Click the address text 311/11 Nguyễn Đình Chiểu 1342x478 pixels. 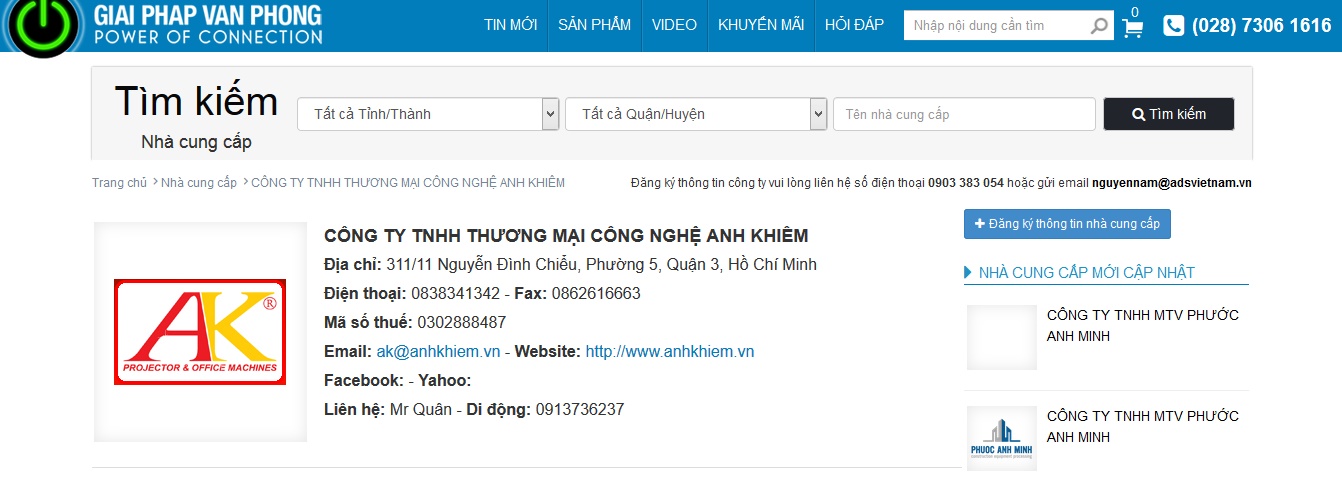[482, 265]
